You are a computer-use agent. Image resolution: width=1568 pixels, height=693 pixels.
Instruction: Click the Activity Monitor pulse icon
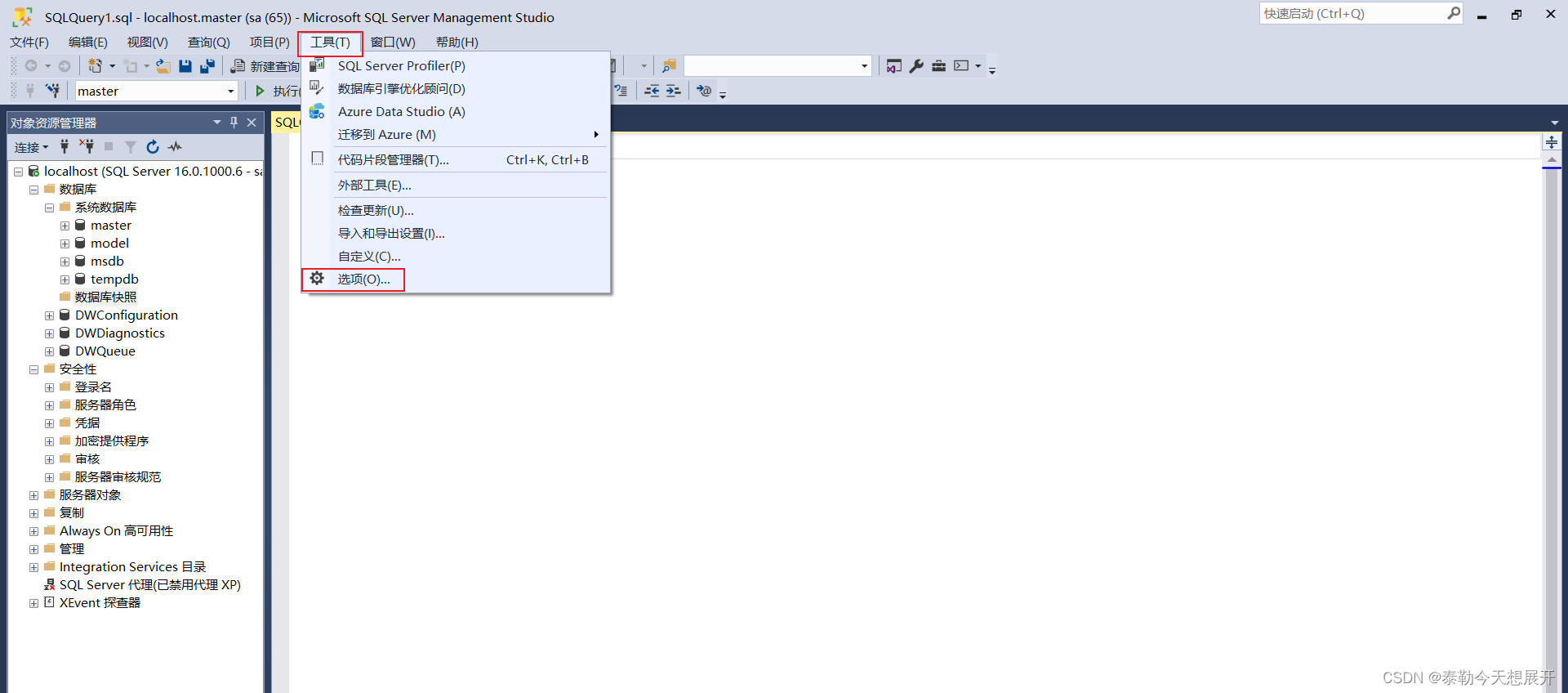coord(175,147)
